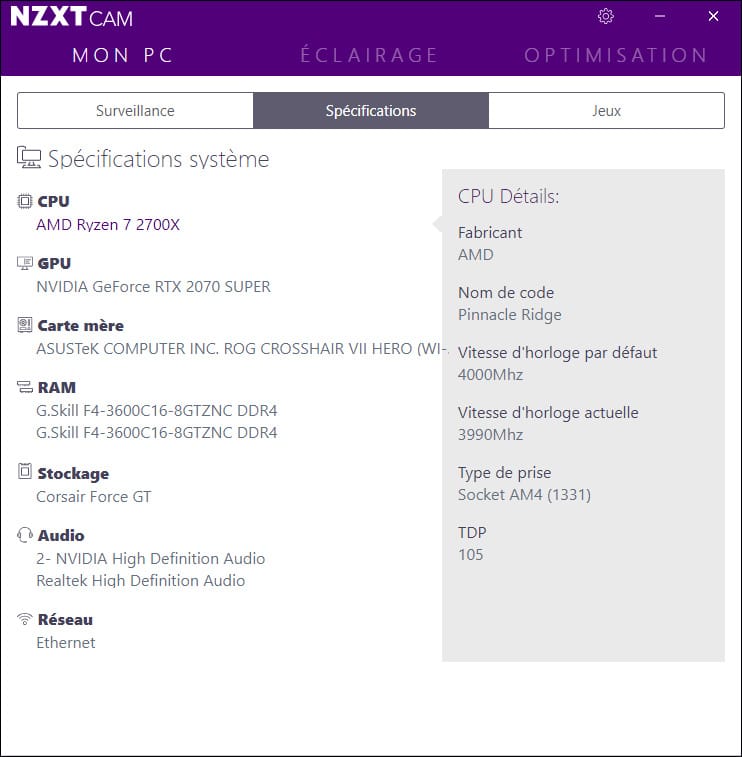
Task: Click the Audio headphones icon
Action: tap(25, 535)
